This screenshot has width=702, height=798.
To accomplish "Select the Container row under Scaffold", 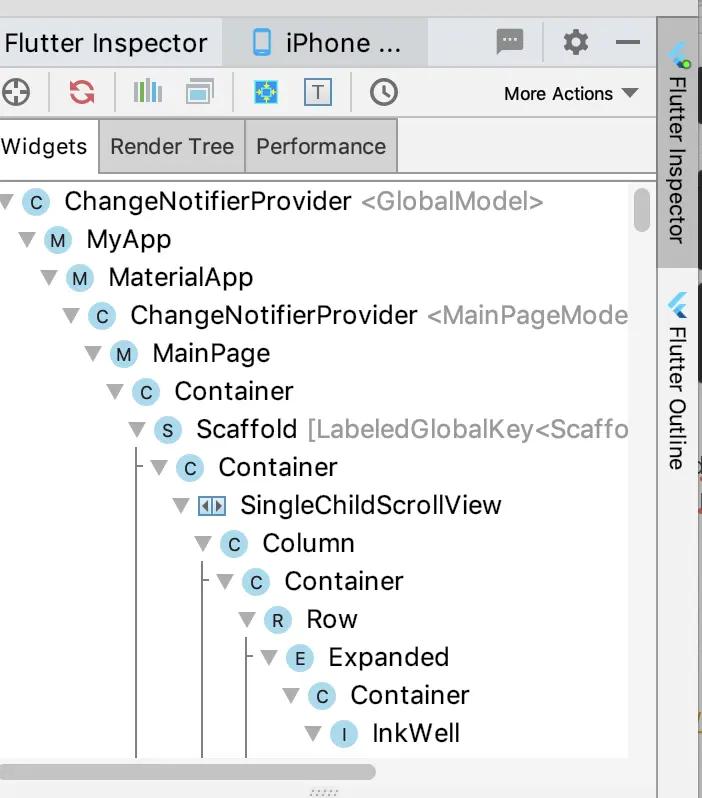I will 278,467.
